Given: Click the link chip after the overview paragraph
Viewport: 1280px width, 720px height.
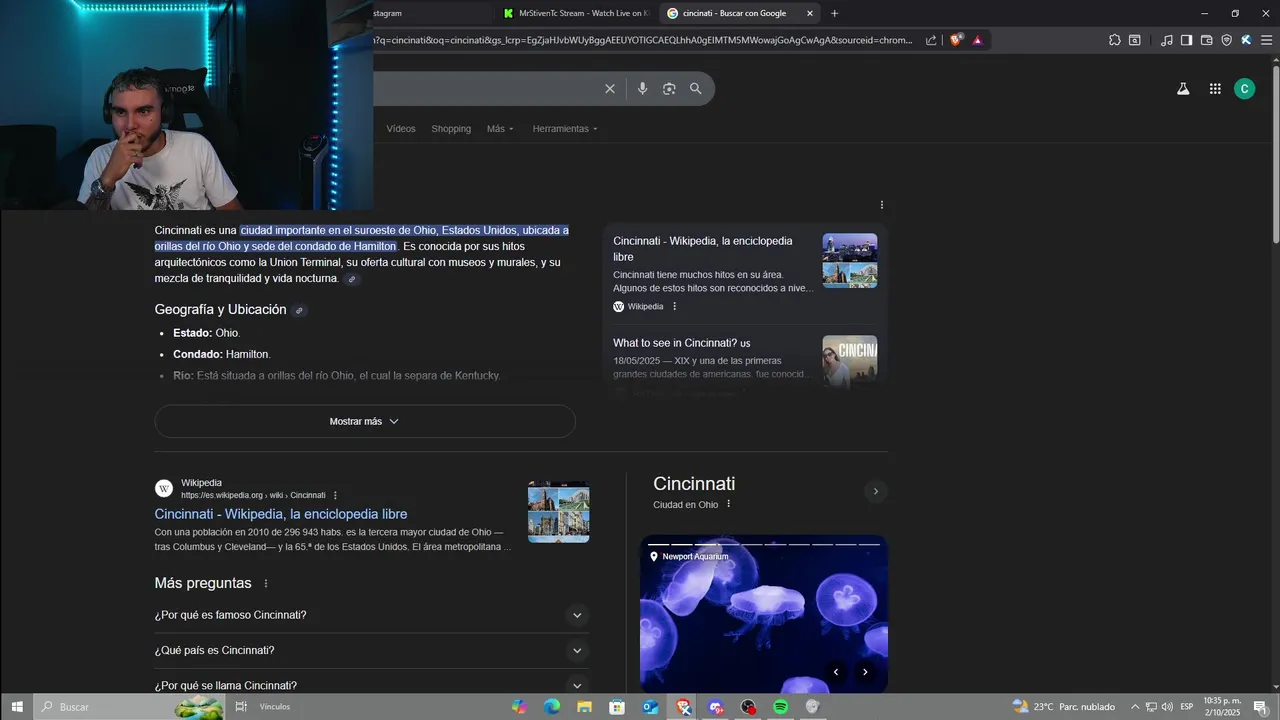Looking at the screenshot, I should [x=351, y=279].
